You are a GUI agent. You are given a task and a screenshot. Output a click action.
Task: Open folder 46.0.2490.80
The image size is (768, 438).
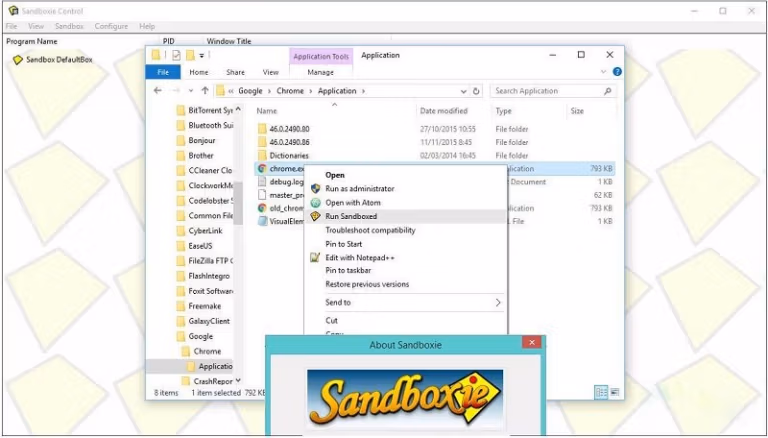coord(289,129)
